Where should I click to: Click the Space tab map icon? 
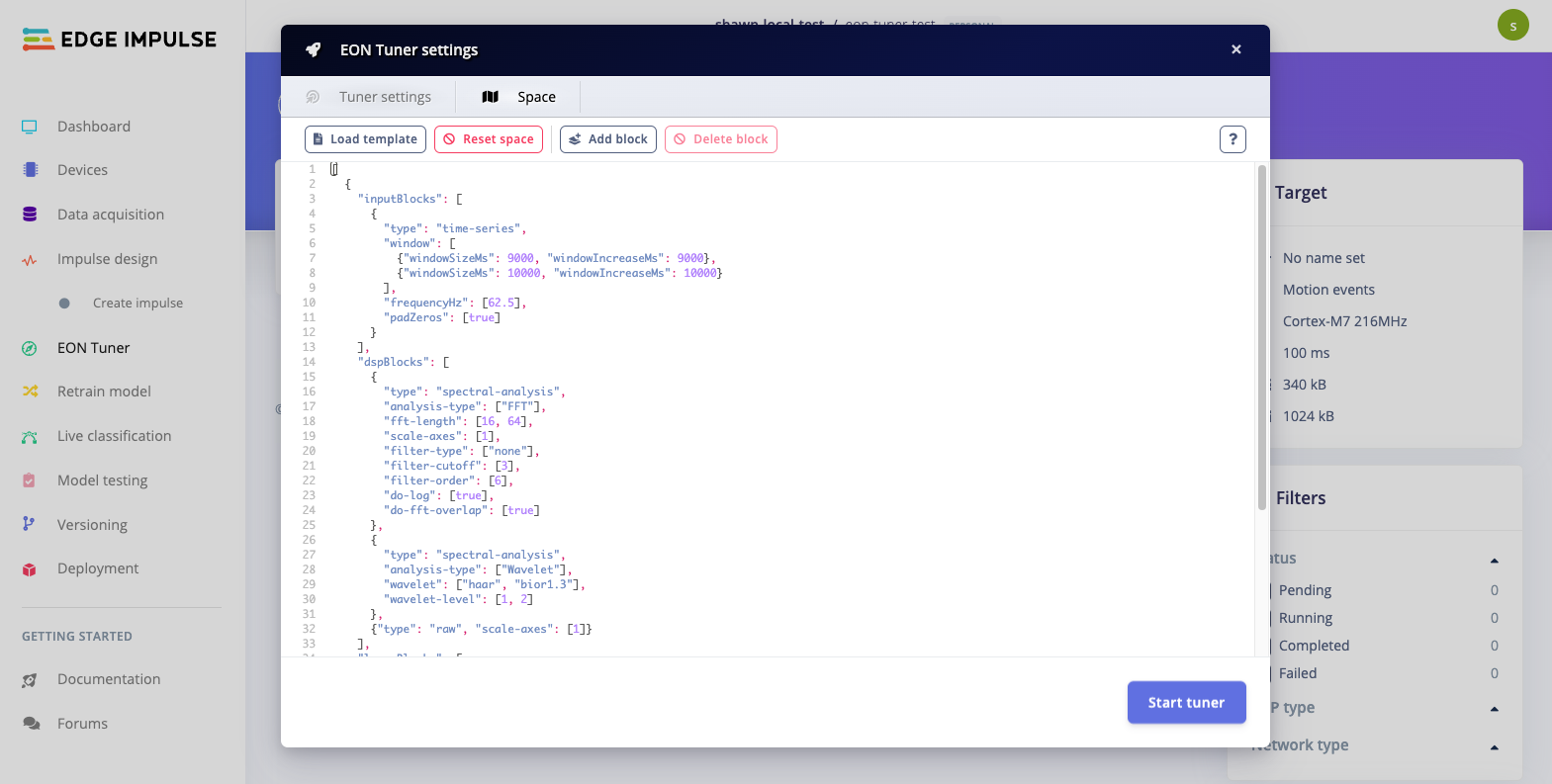[x=491, y=97]
